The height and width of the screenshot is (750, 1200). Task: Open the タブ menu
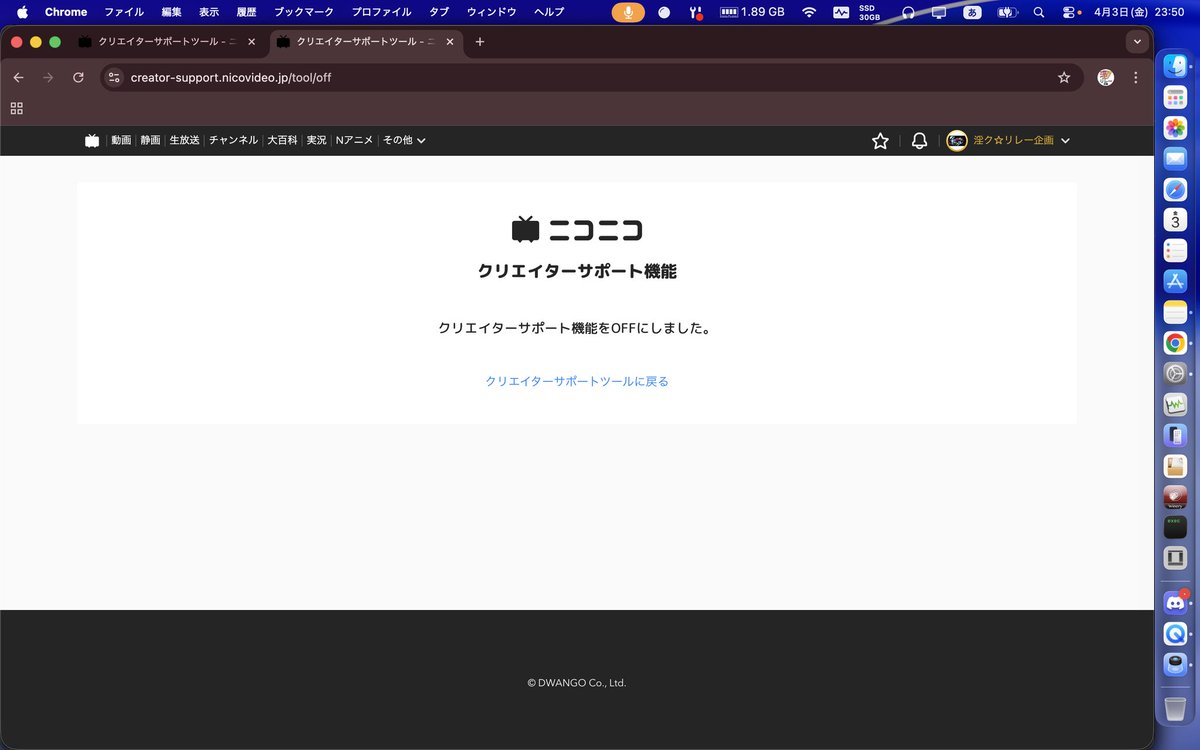click(x=438, y=12)
